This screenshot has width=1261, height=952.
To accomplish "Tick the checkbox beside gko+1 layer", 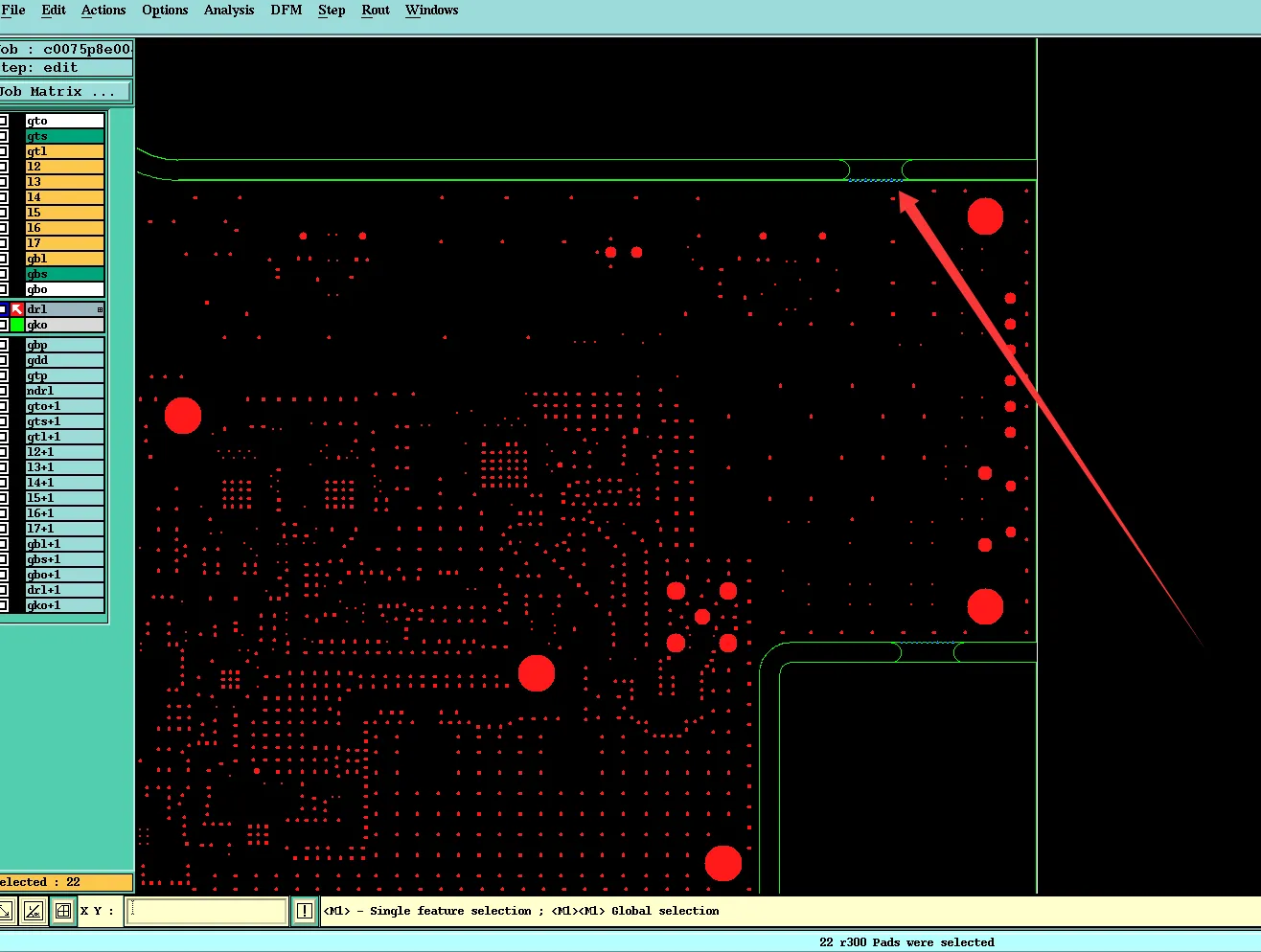I will (4, 605).
